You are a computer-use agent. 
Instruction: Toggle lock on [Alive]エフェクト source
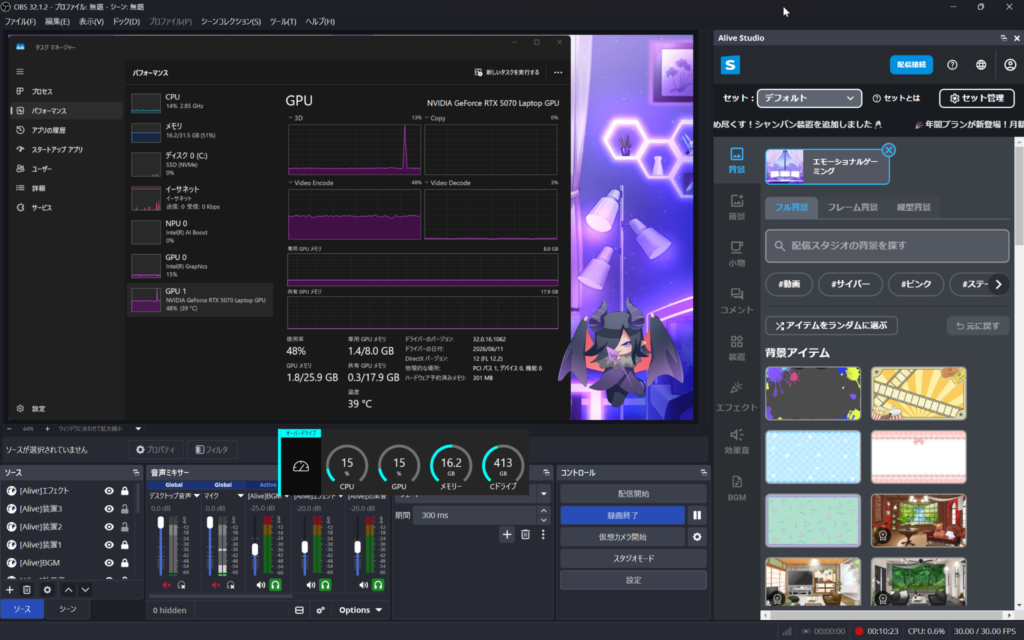[125, 490]
